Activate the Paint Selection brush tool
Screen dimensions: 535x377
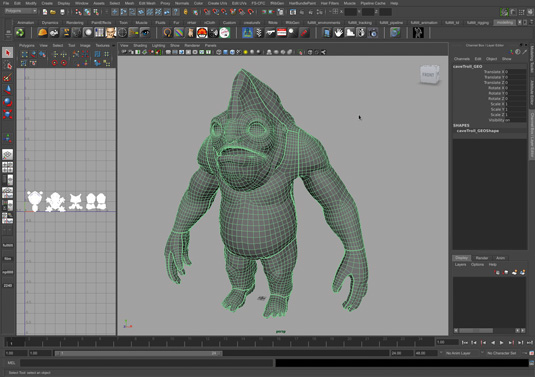pos(8,78)
